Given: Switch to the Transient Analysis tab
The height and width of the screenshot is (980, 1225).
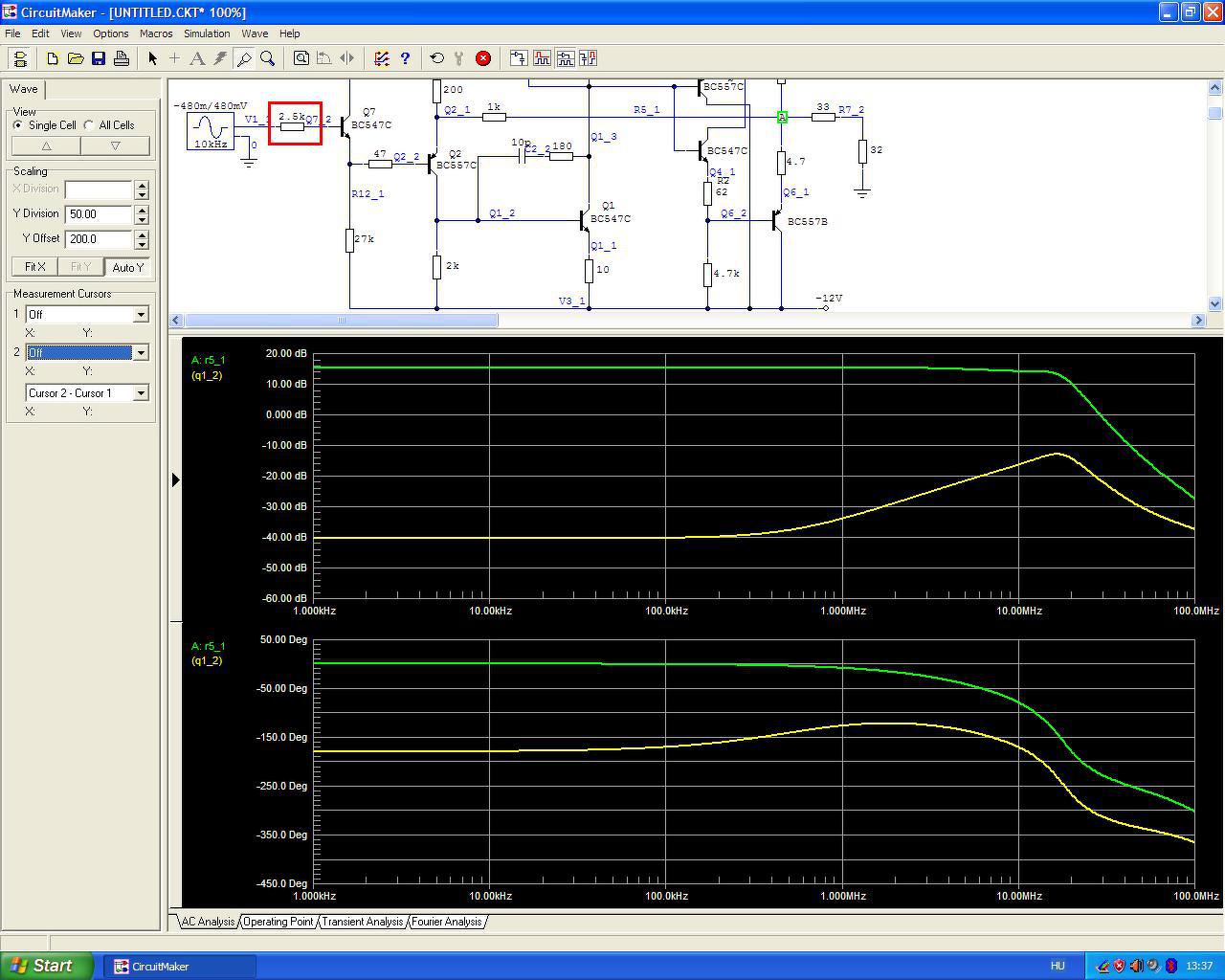Looking at the screenshot, I should click(x=362, y=922).
